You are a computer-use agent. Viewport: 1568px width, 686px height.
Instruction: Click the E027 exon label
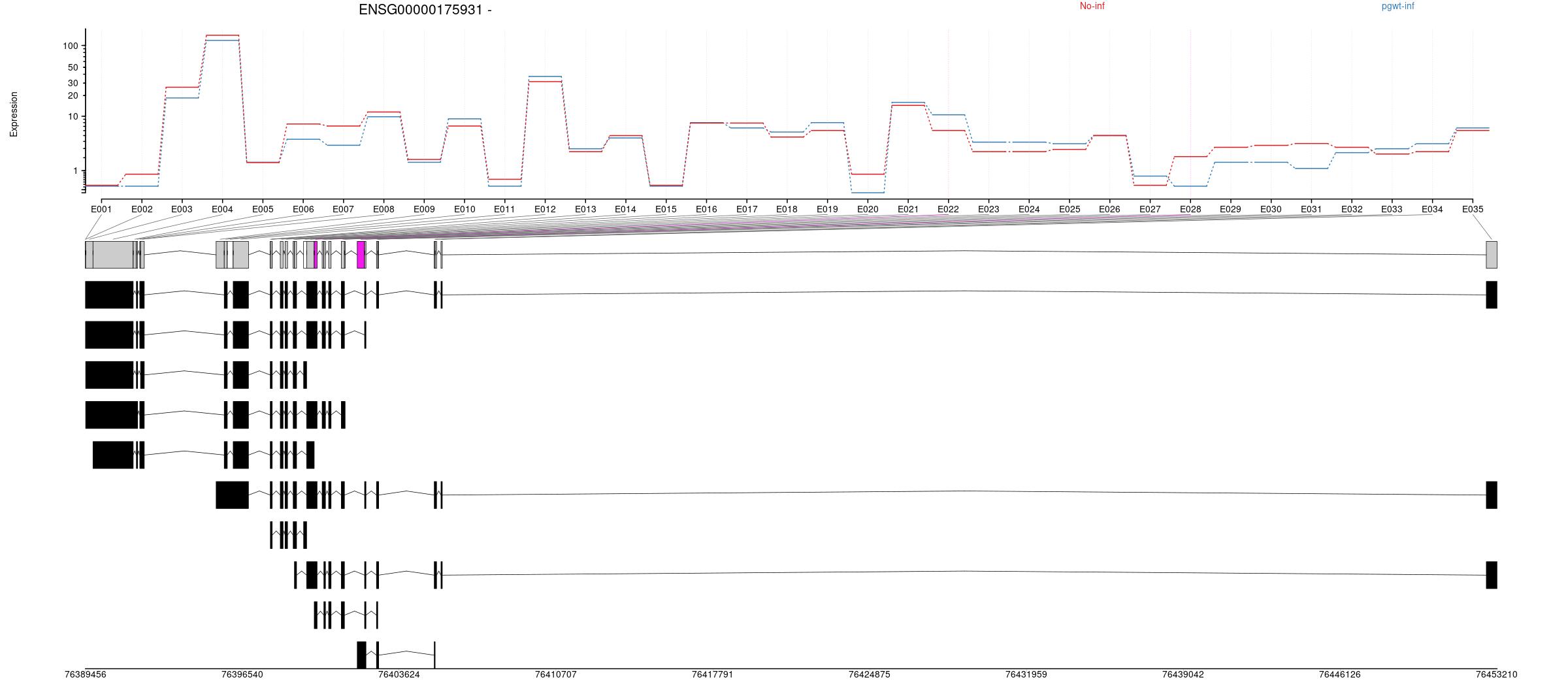[1150, 209]
